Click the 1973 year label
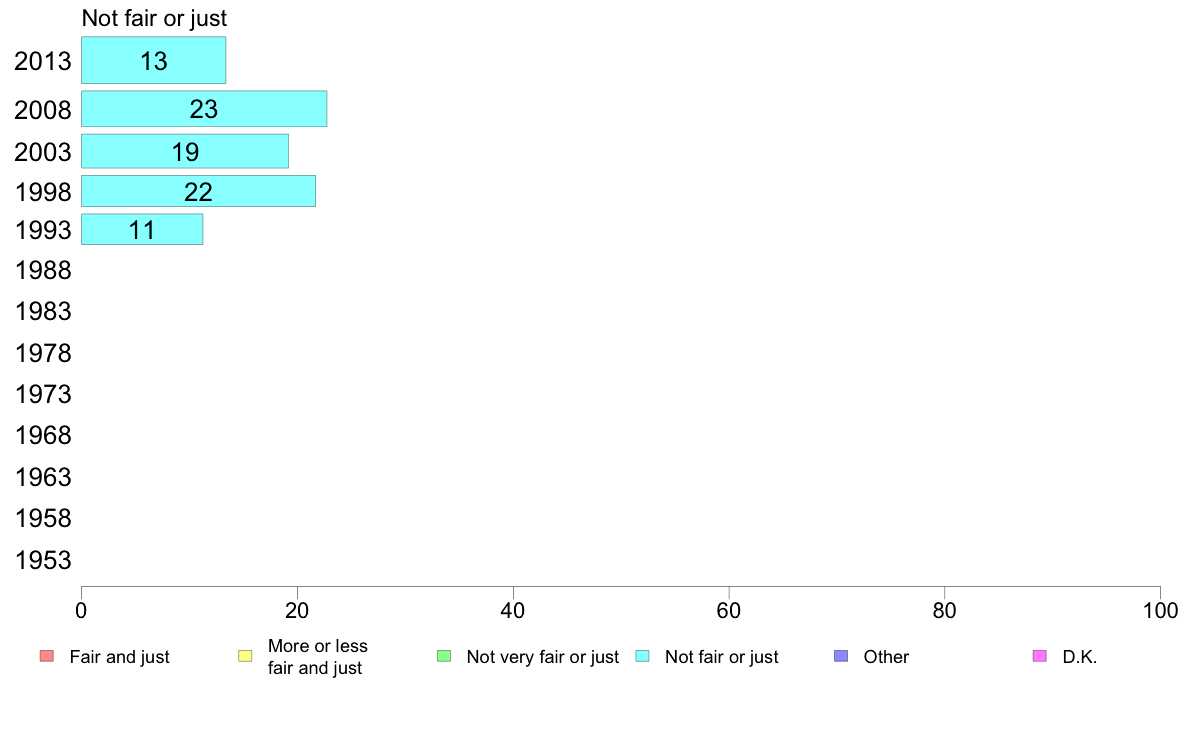This screenshot has height=736, width=1188. (x=43, y=394)
